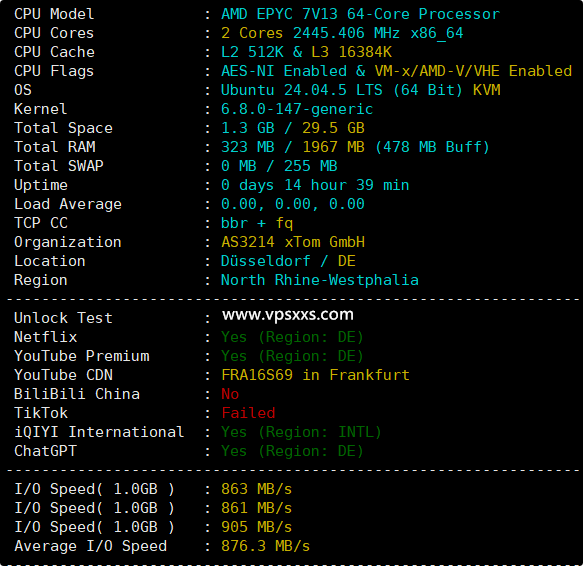Click the ChatGPT 'Yes (Region: DE)' result
This screenshot has height=566, width=583.
pos(292,451)
